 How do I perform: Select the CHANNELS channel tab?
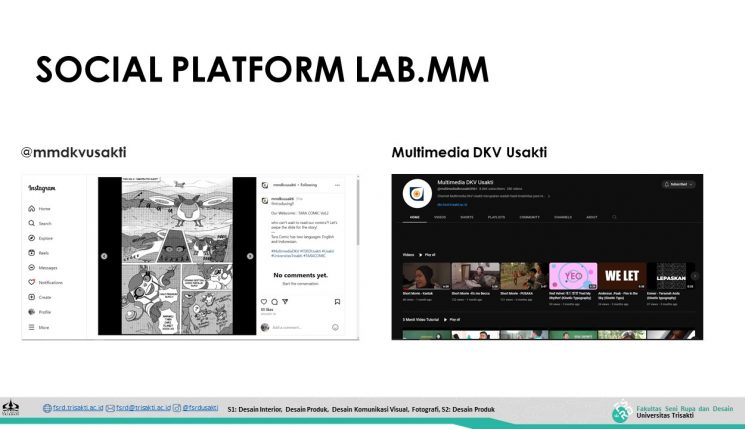(563, 217)
